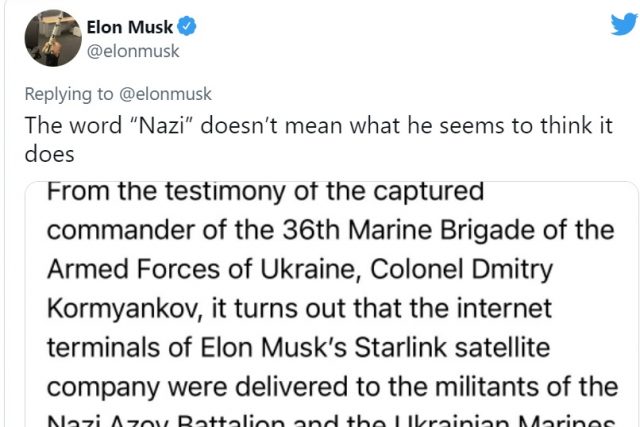Viewport: 640px width, 427px height.
Task: Open Twitter via the blue bird logo
Action: tap(624, 24)
